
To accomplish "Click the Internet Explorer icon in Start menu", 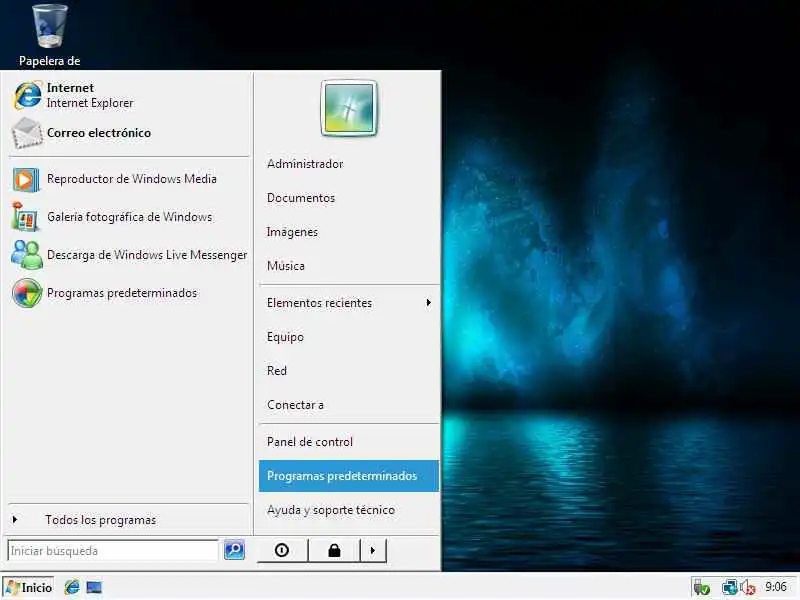I will click(27, 95).
